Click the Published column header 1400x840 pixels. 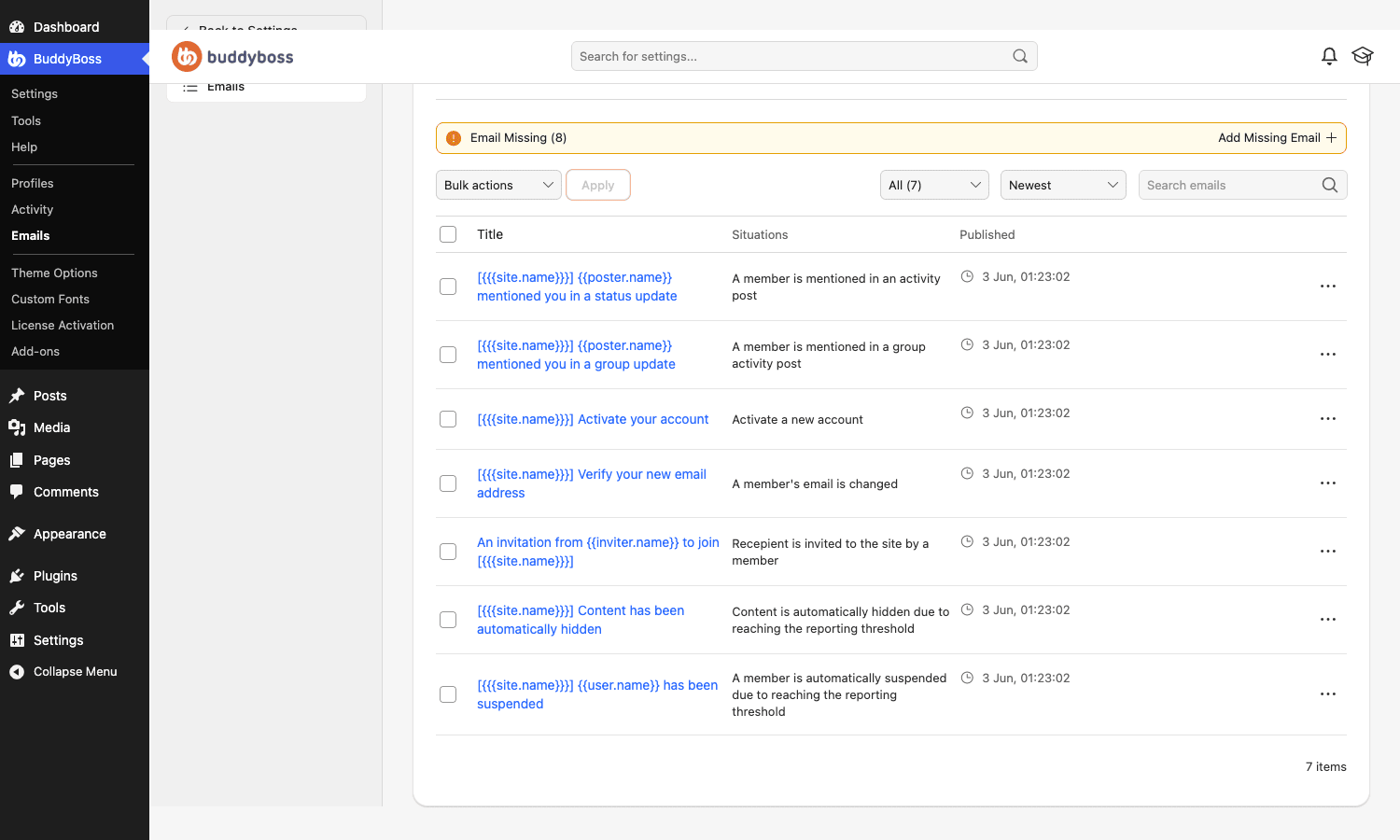click(987, 234)
